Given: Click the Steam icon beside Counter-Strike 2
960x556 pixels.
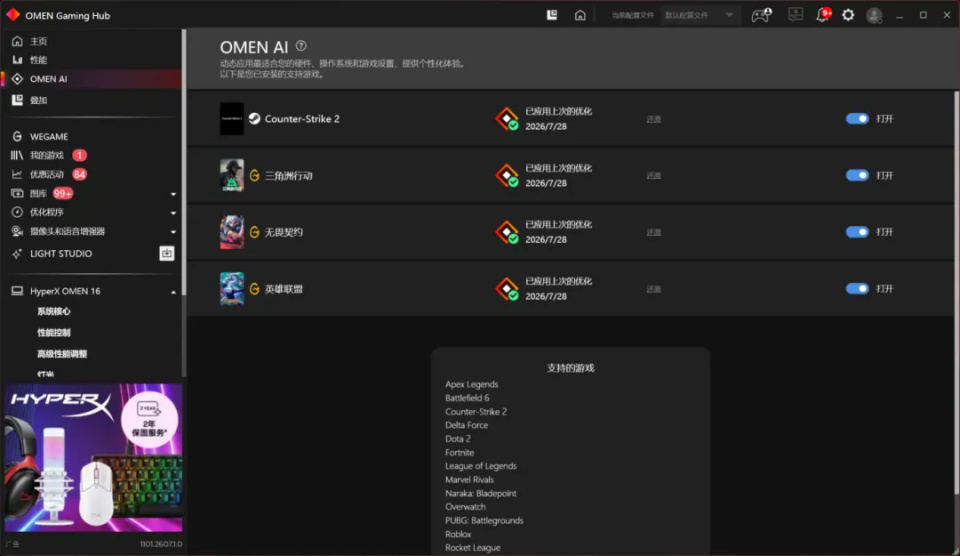Looking at the screenshot, I should coord(254,119).
